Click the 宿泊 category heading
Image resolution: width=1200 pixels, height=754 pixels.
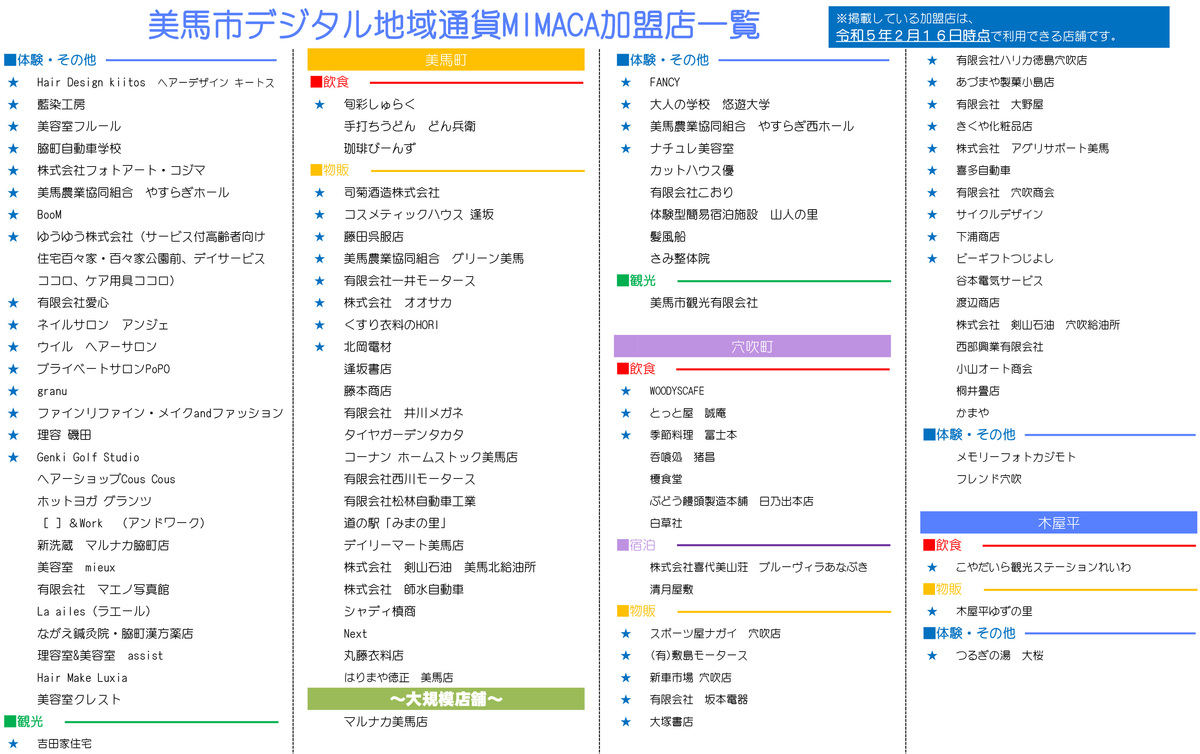[636, 545]
